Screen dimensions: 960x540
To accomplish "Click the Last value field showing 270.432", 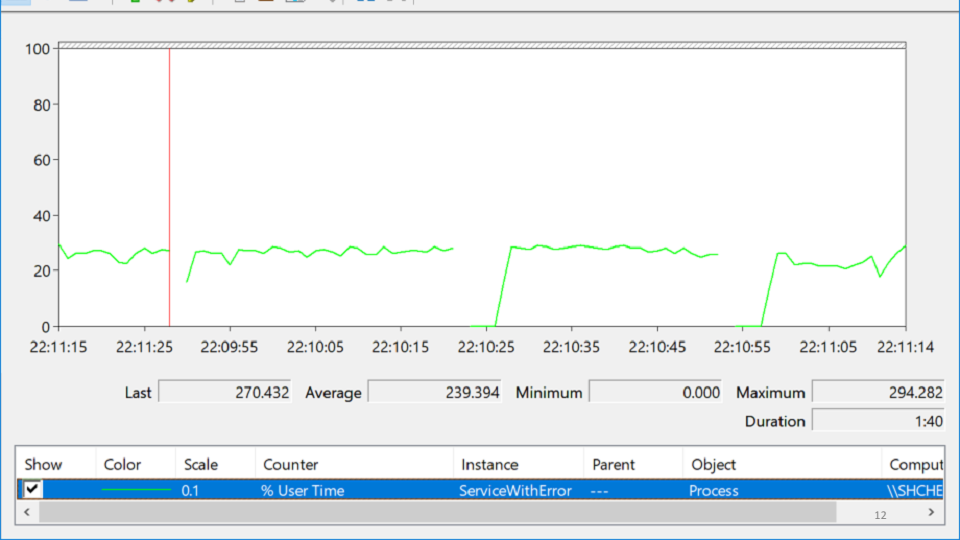I will tap(225, 392).
